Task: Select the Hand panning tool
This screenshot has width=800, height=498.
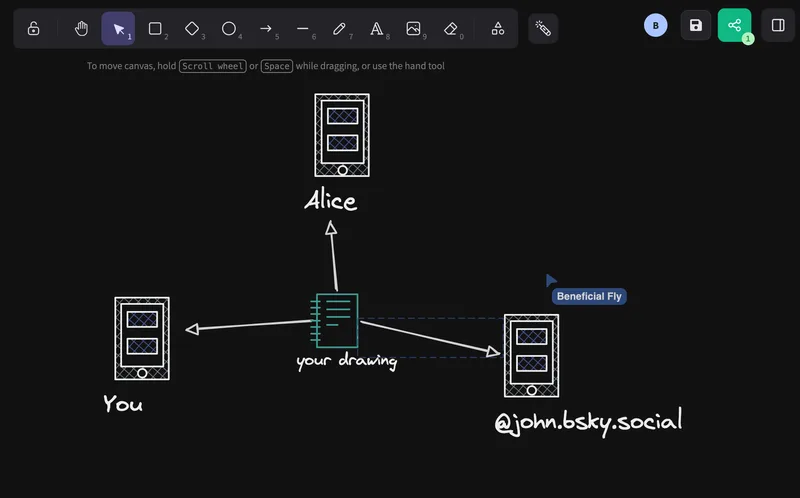Action: coord(81,29)
